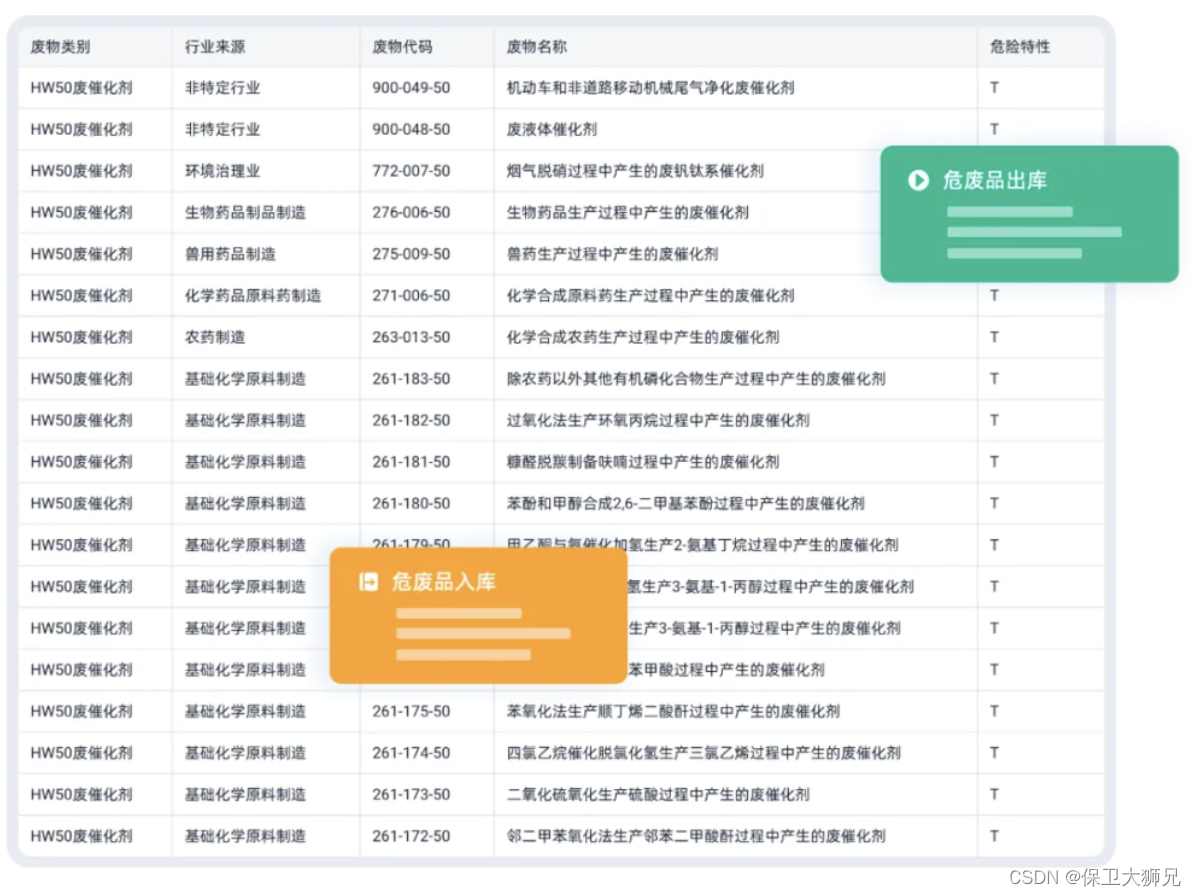This screenshot has width=1196, height=896.
Task: Select waste code 271-006-50
Action: pyautogui.click(x=411, y=296)
